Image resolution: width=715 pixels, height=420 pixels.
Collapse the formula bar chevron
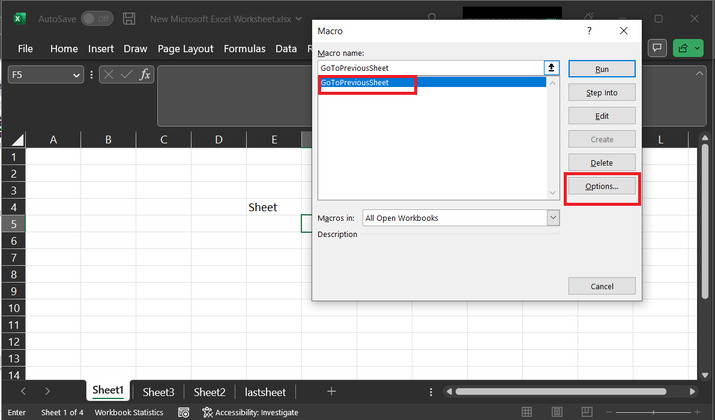[699, 73]
